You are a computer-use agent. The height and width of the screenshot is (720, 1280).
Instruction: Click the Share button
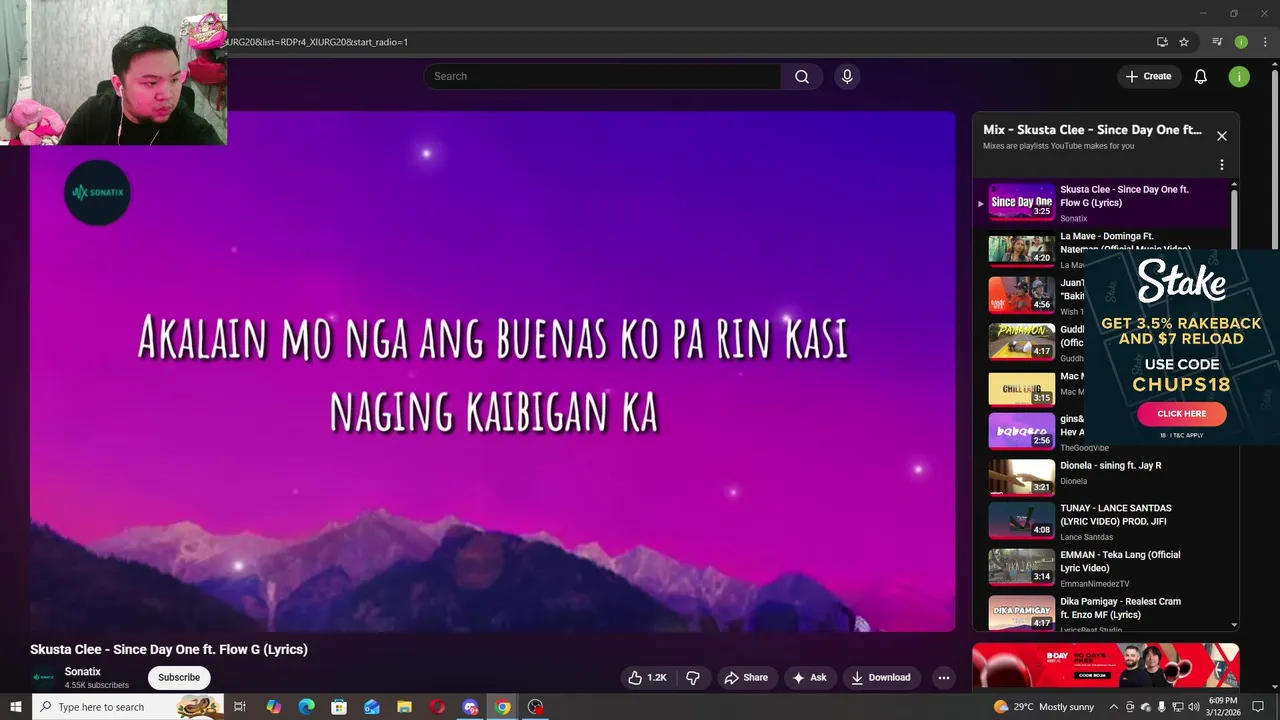coord(746,678)
